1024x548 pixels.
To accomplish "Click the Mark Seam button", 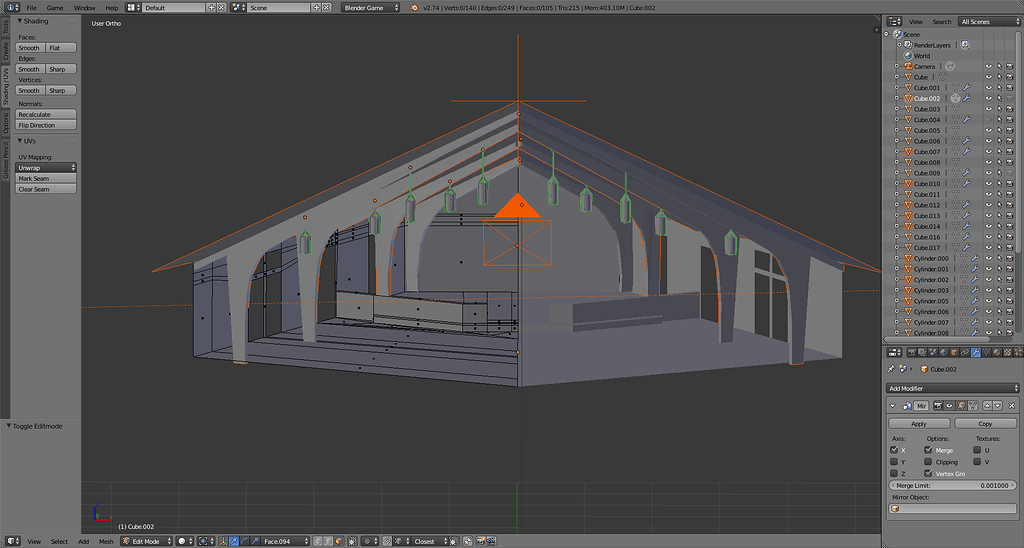I will coord(46,178).
